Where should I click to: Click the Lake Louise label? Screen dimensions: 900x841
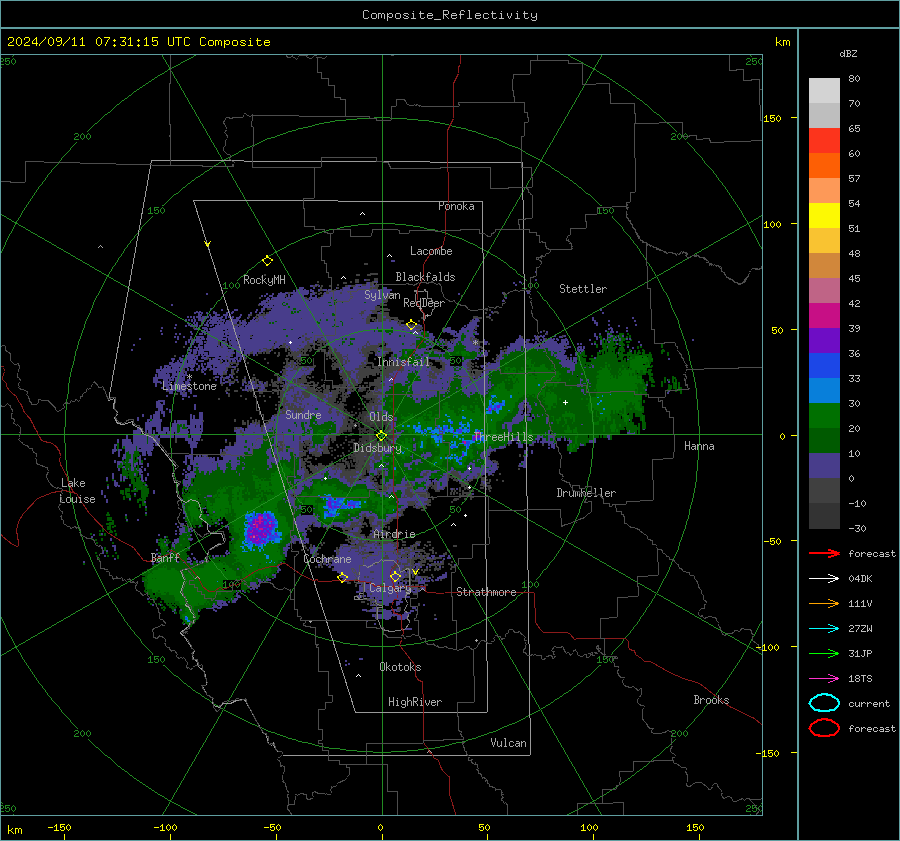77,491
